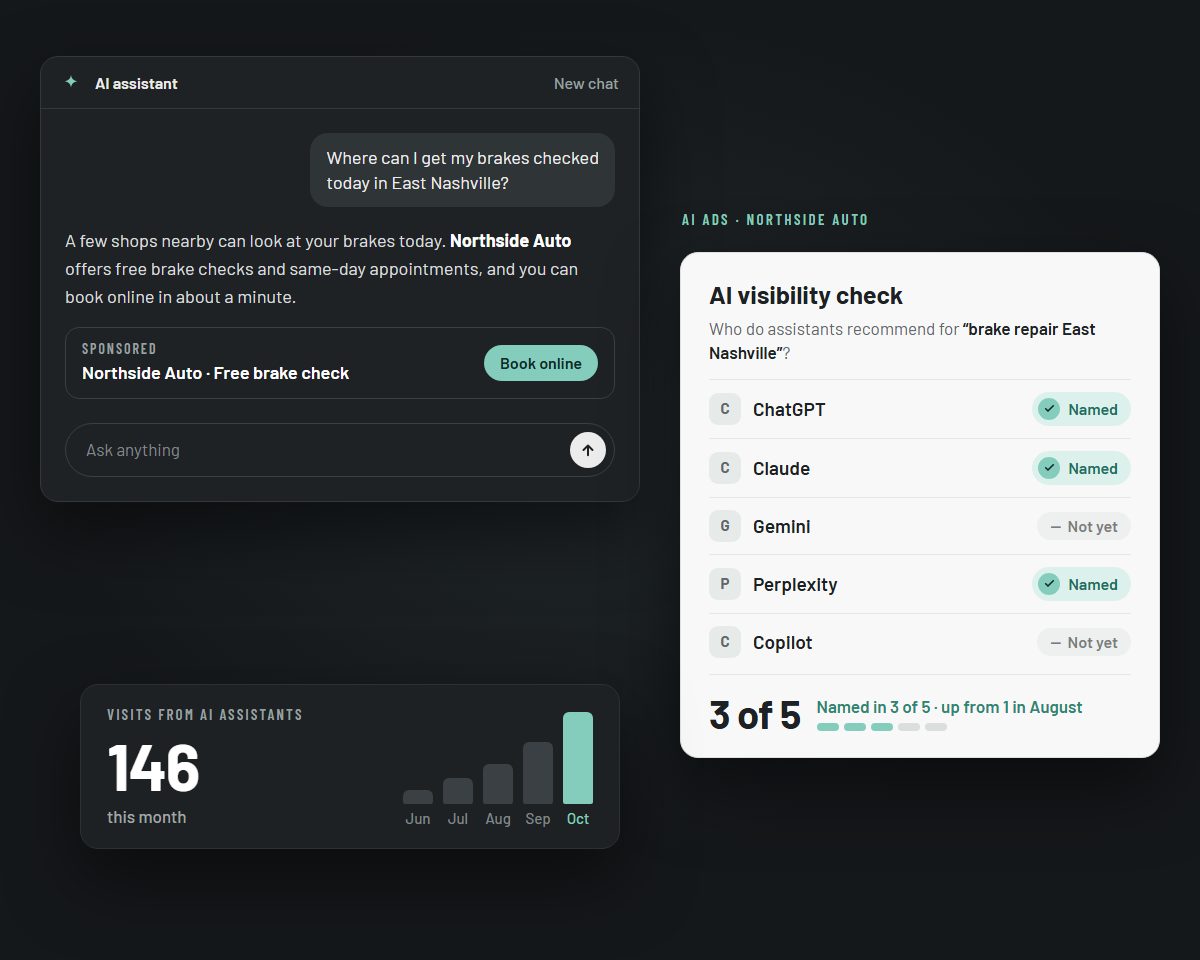Send message with the arrow-up button
Screen dimensions: 1200x960
pyautogui.click(x=588, y=450)
